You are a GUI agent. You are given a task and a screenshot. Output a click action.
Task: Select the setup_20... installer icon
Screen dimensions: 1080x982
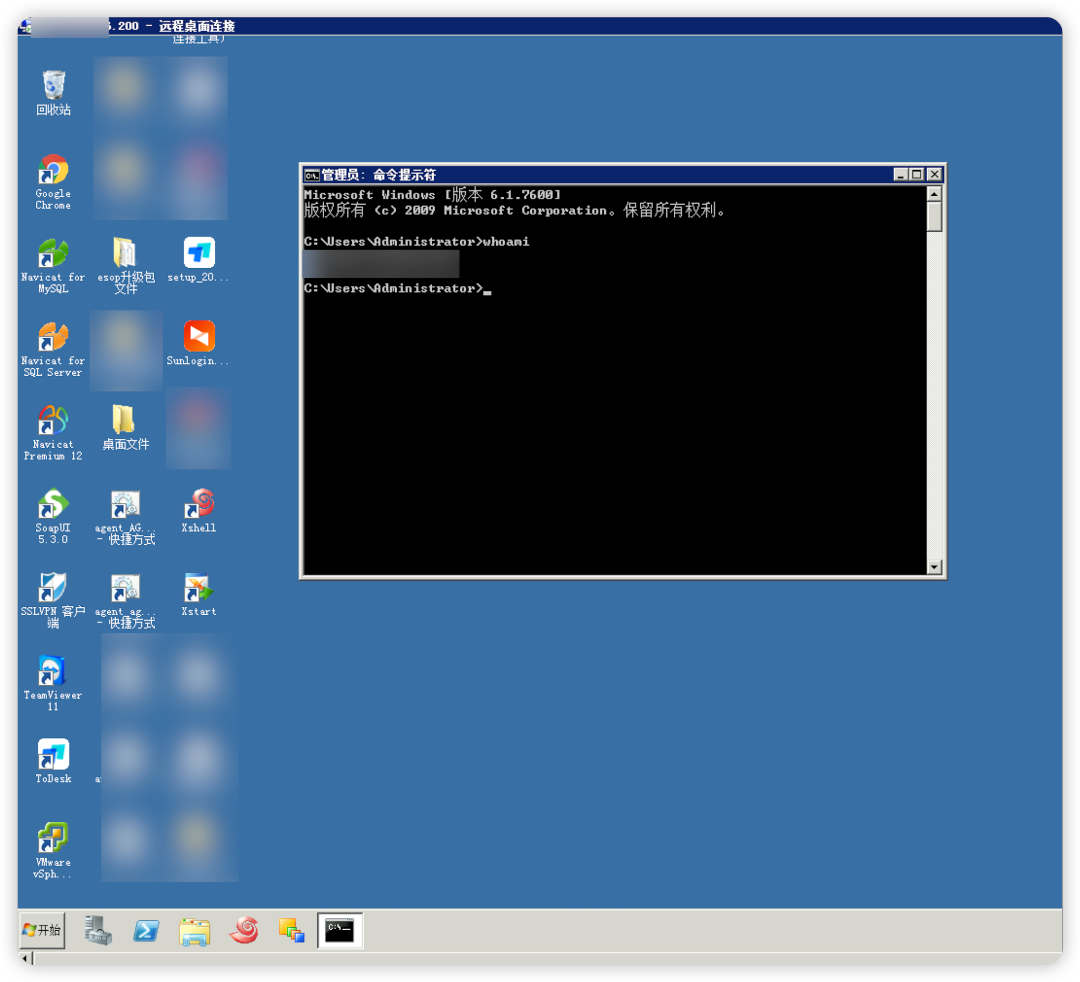click(x=198, y=260)
